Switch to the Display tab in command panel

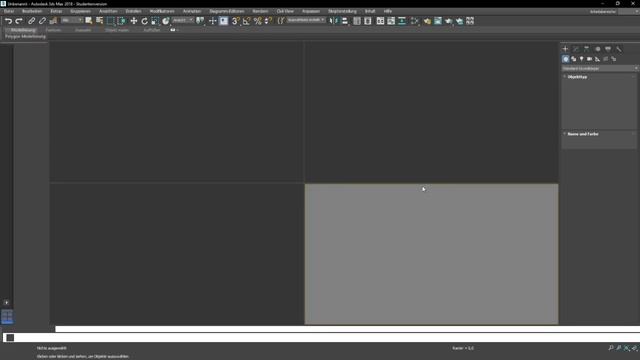[608, 49]
